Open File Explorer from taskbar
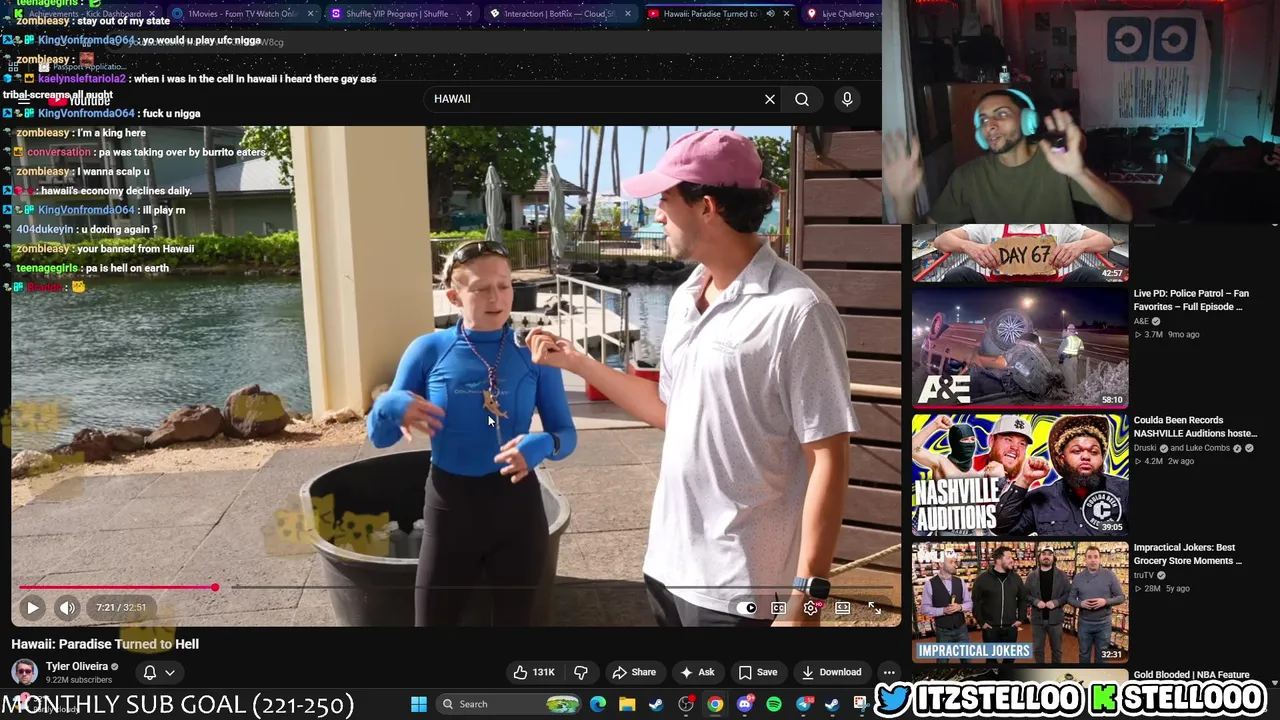Viewport: 1280px width, 720px height. [627, 704]
